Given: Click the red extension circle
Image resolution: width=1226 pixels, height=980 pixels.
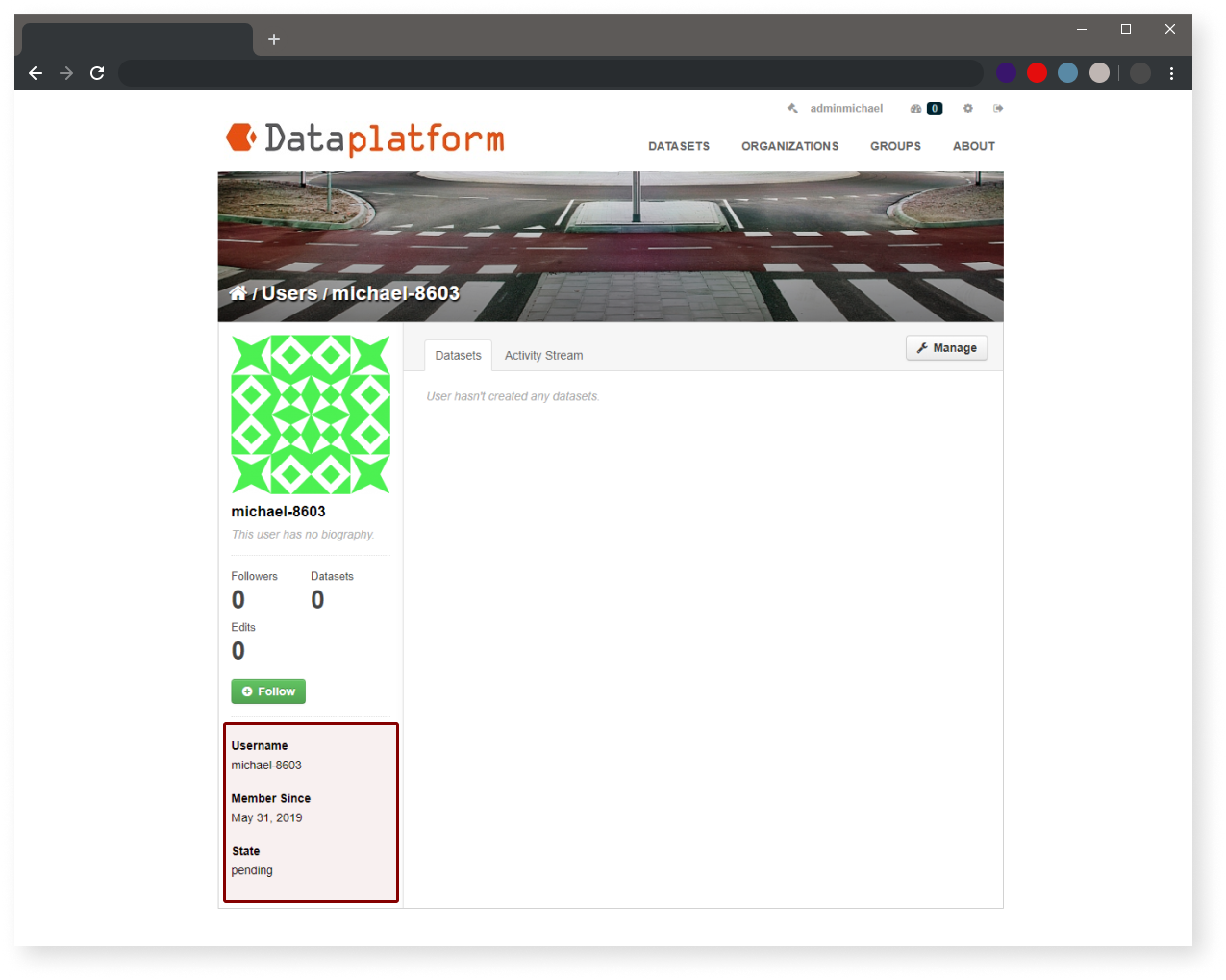Looking at the screenshot, I should click(x=1037, y=73).
